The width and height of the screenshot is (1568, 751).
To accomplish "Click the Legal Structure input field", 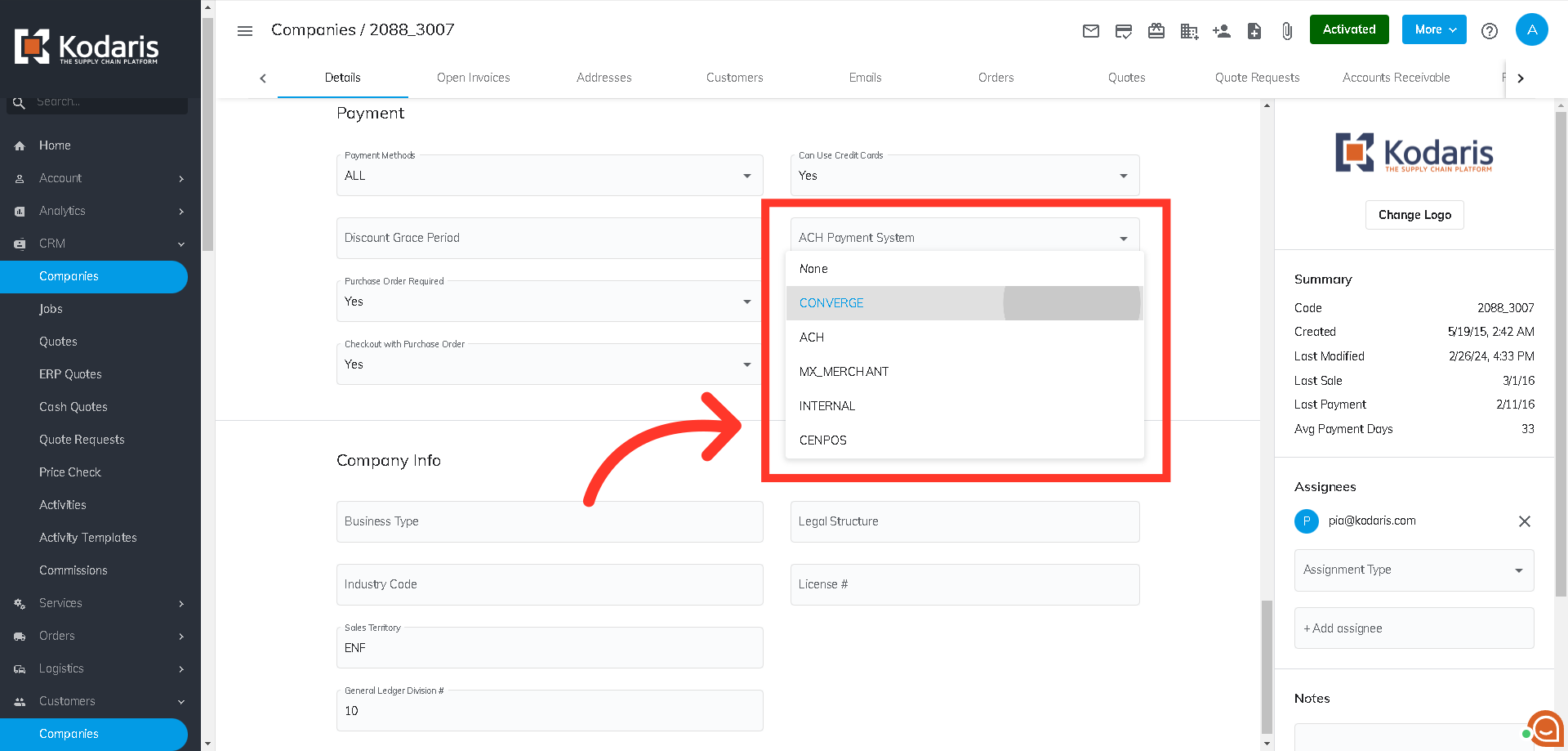I will coord(964,521).
